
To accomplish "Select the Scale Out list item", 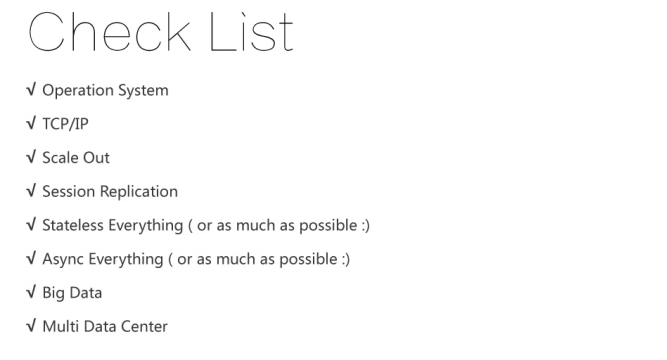I will coord(76,157).
